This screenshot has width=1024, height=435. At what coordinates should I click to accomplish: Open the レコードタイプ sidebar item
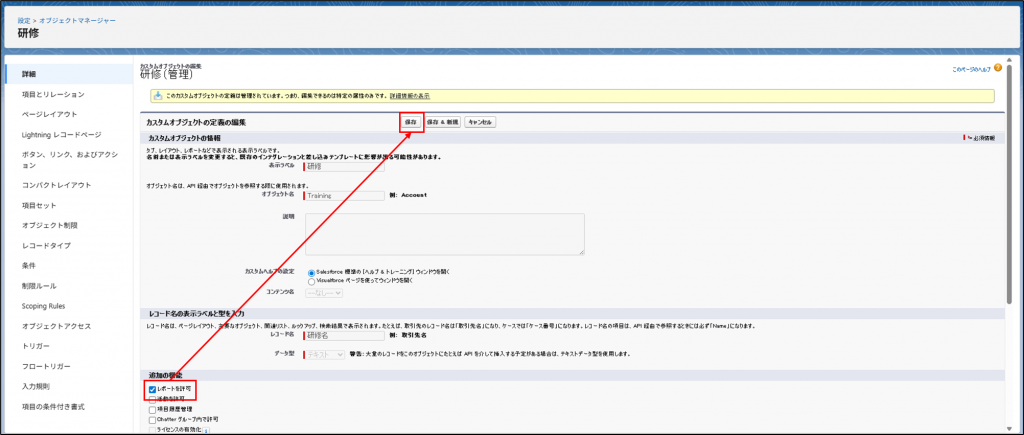coord(47,245)
